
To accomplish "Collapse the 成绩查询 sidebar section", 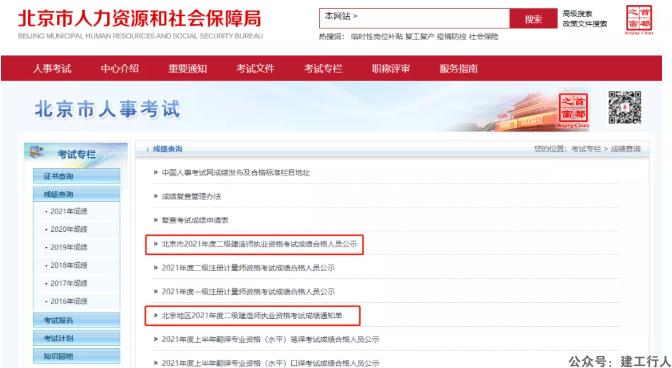I will (76, 194).
